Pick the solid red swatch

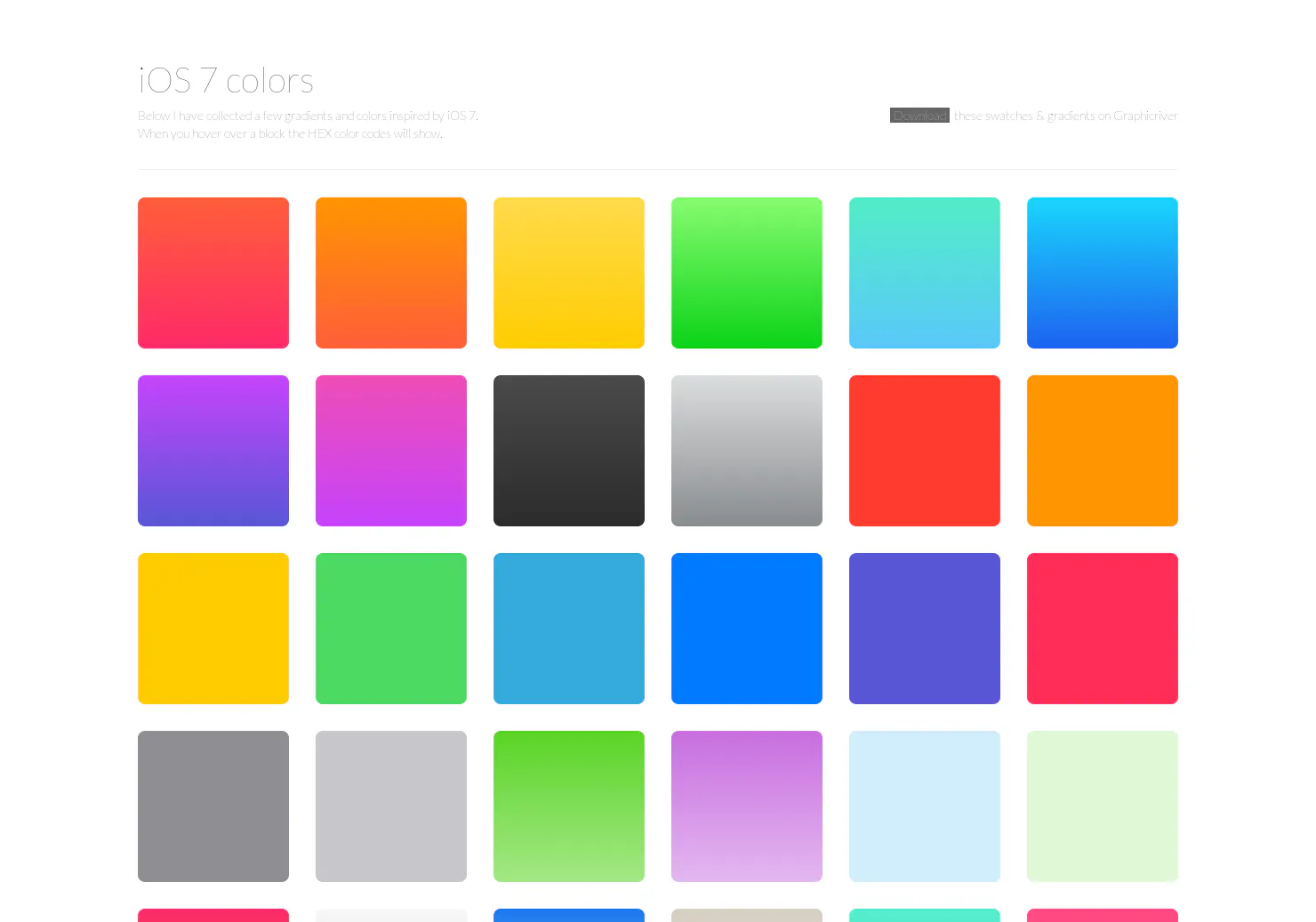925,451
